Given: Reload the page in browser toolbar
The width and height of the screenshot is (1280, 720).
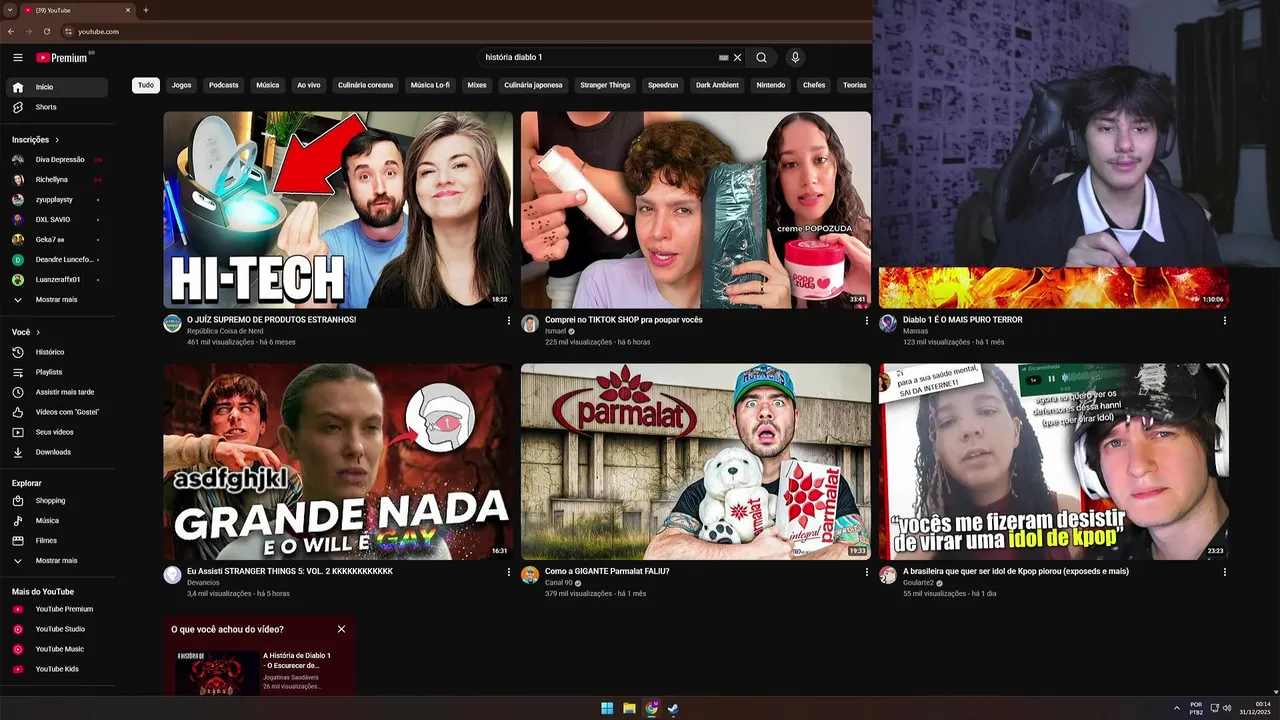Looking at the screenshot, I should (x=46, y=31).
